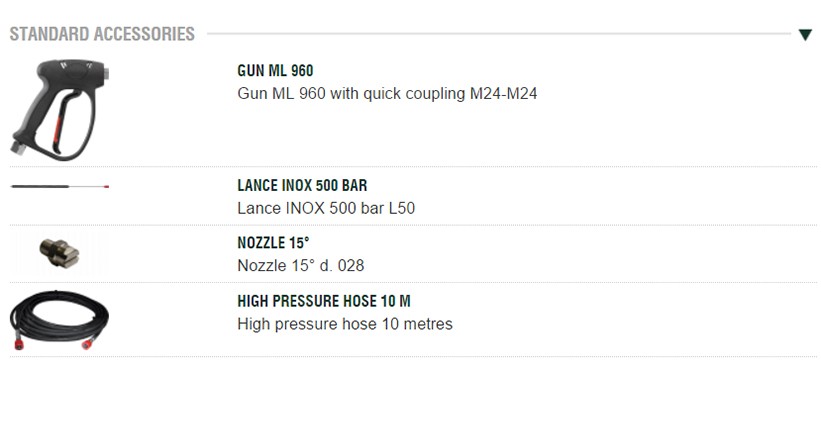Select the NOZZLE 15° title

[273, 243]
